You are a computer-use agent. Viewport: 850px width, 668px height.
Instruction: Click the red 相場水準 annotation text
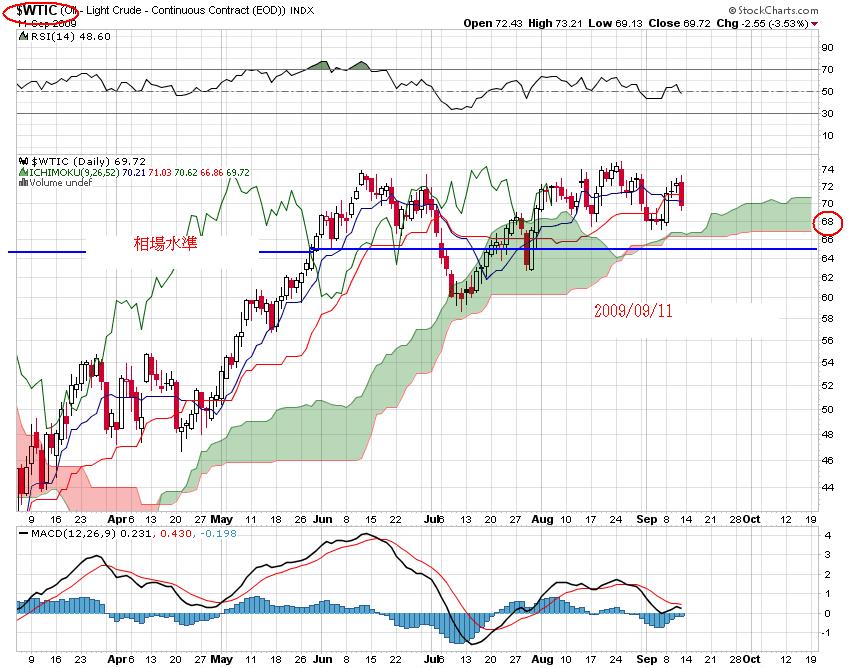pos(172,243)
